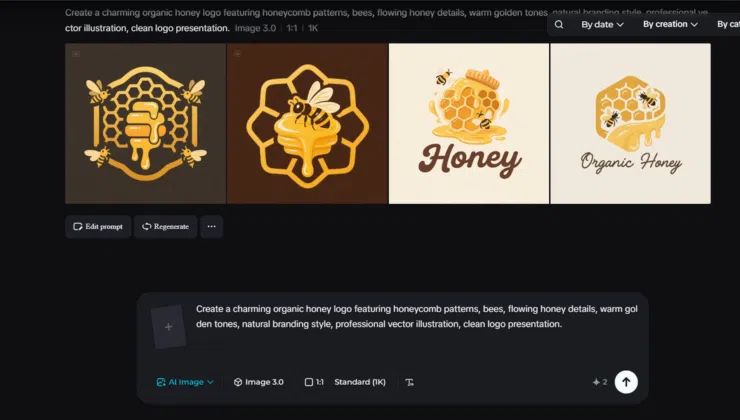
Task: Click the search magnifier icon
Action: coord(559,25)
